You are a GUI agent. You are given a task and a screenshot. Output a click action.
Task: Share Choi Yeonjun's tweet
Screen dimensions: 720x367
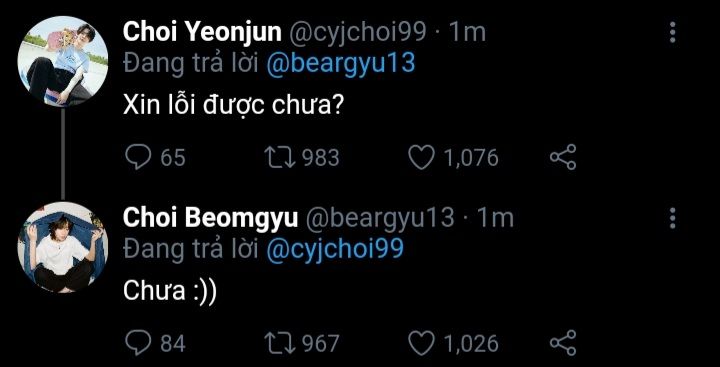click(x=563, y=157)
